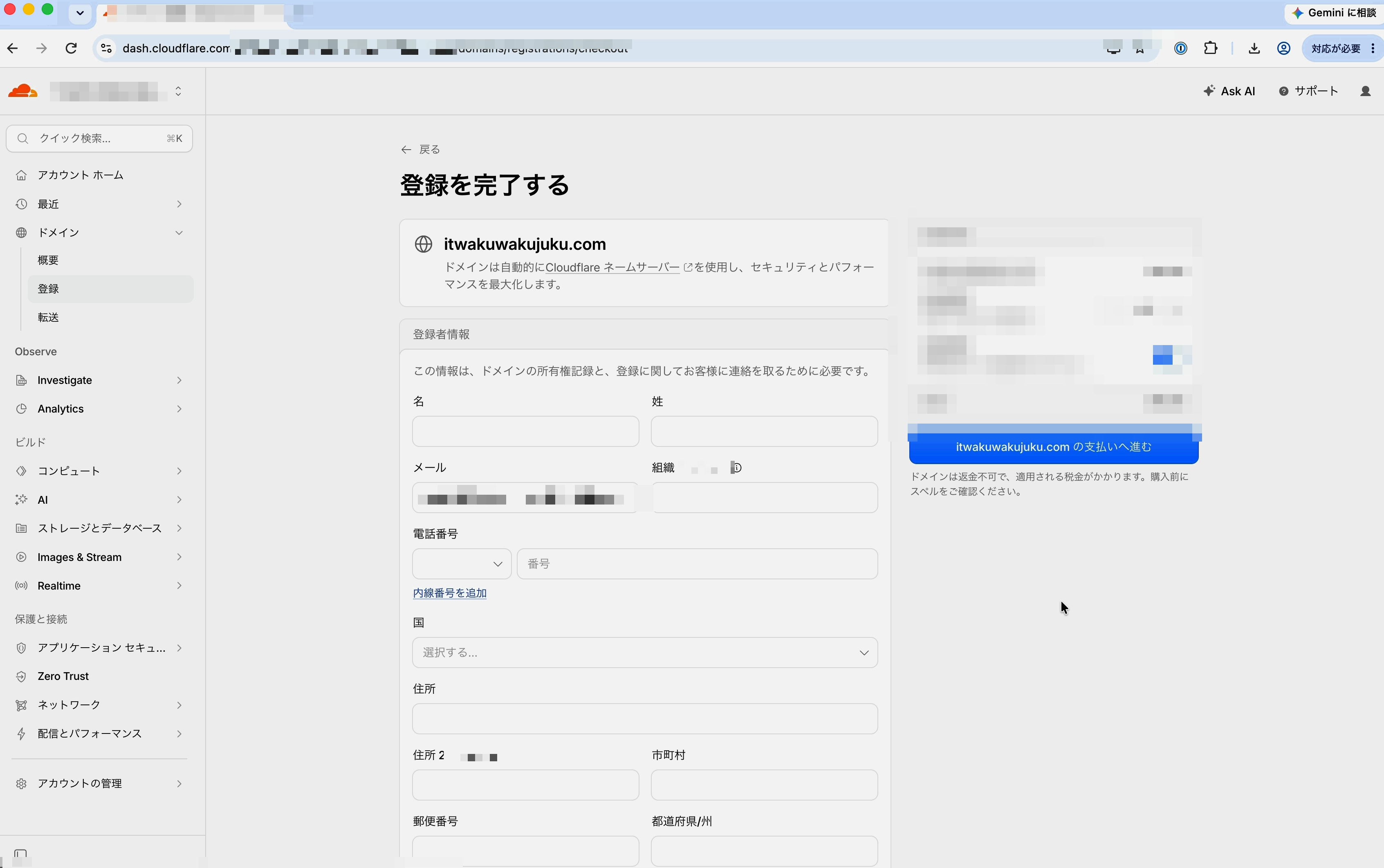The height and width of the screenshot is (868, 1384).
Task: Click itwakuwakujuku.com の支払いへ進む button
Action: (x=1053, y=446)
